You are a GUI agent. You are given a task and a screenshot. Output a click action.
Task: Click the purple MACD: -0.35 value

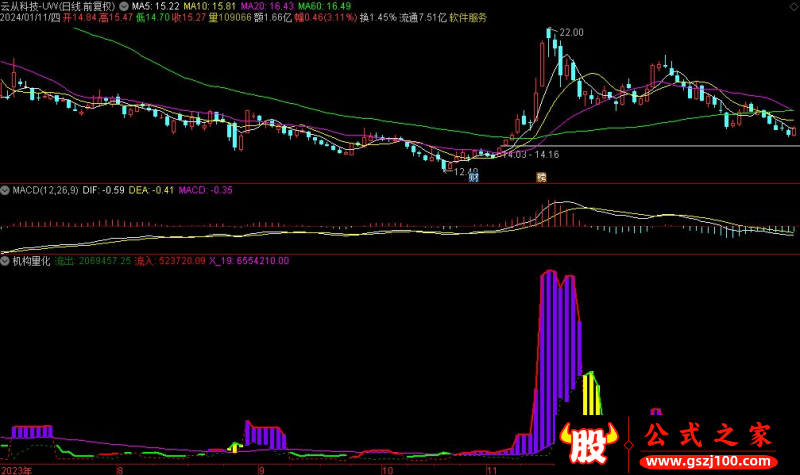(x=206, y=190)
